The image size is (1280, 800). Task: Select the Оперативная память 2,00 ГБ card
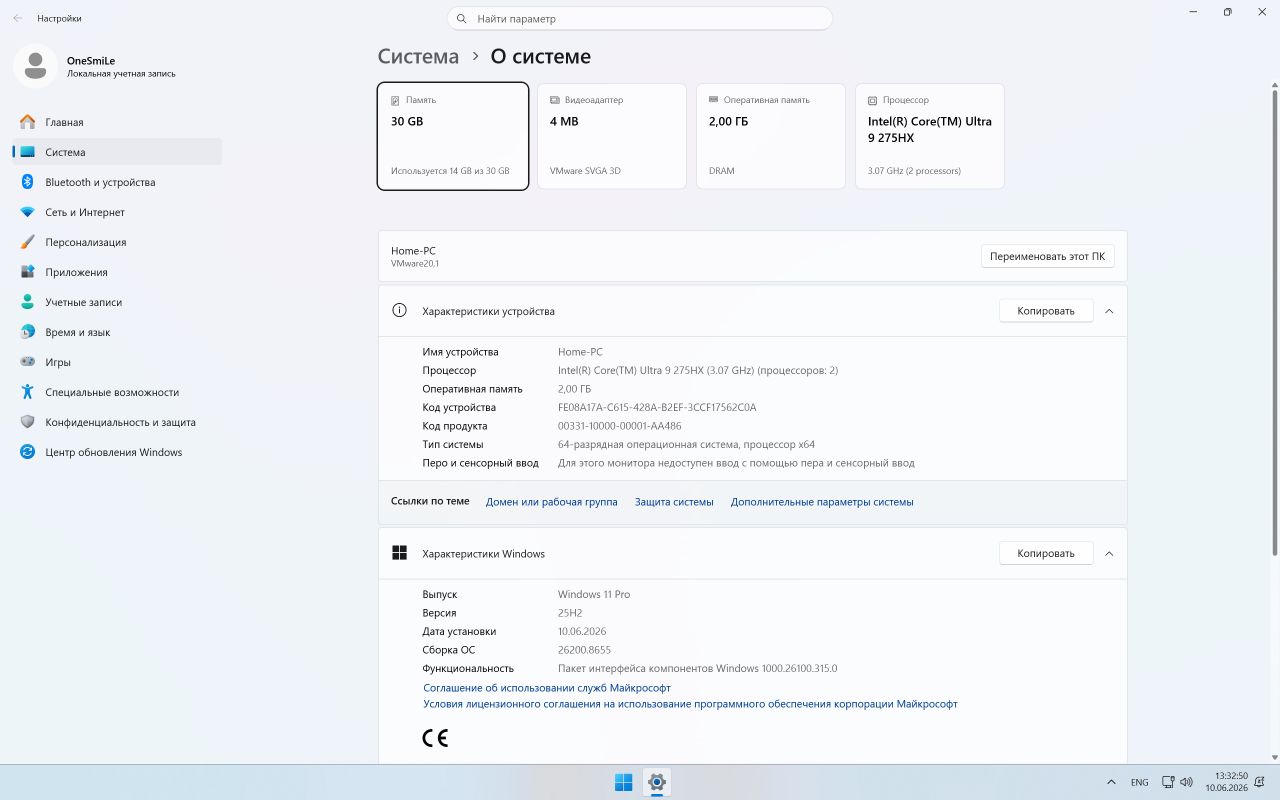pos(771,136)
